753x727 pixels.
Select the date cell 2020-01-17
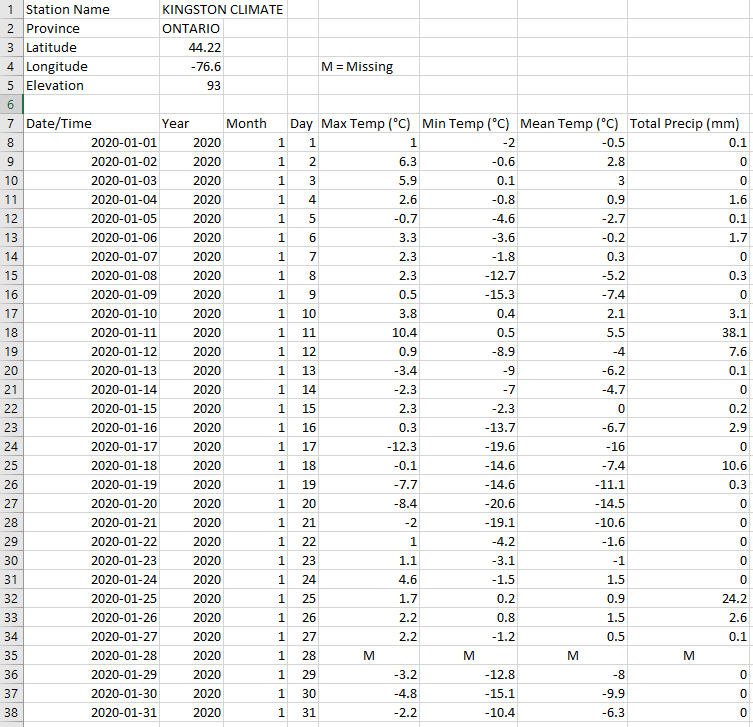(91, 447)
